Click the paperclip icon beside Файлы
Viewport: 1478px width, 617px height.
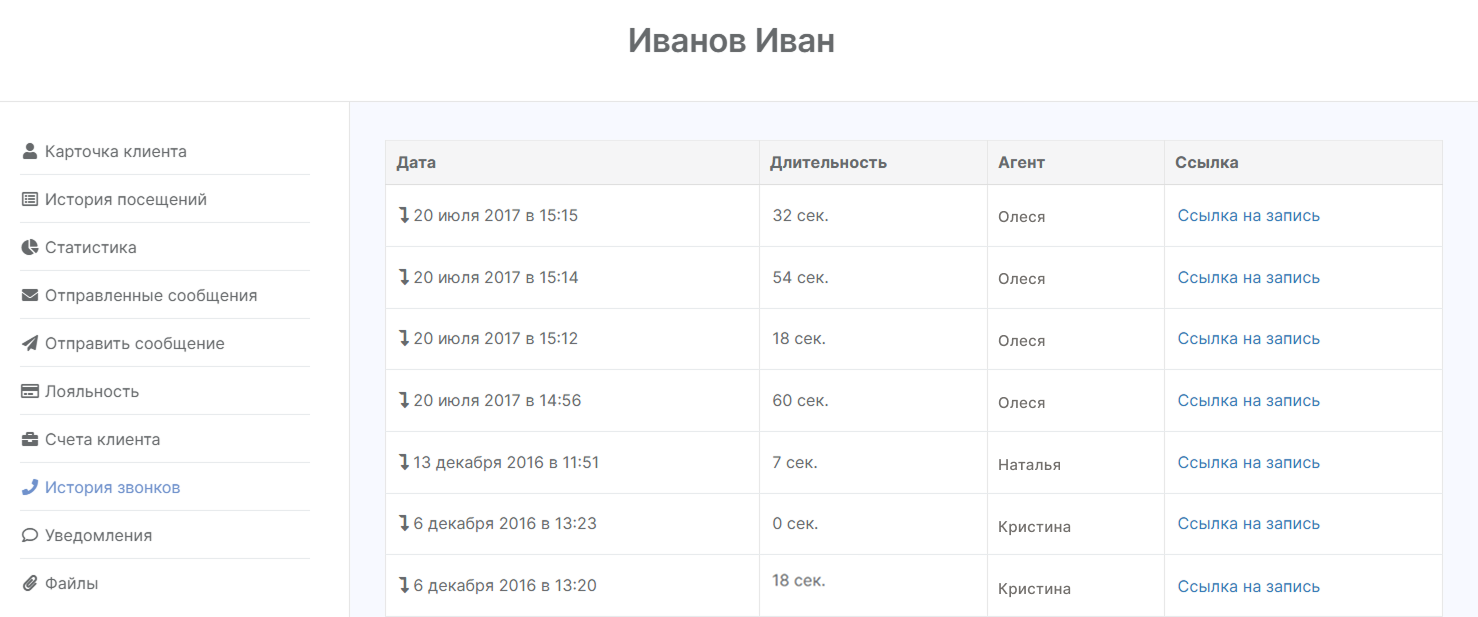pyautogui.click(x=30, y=584)
